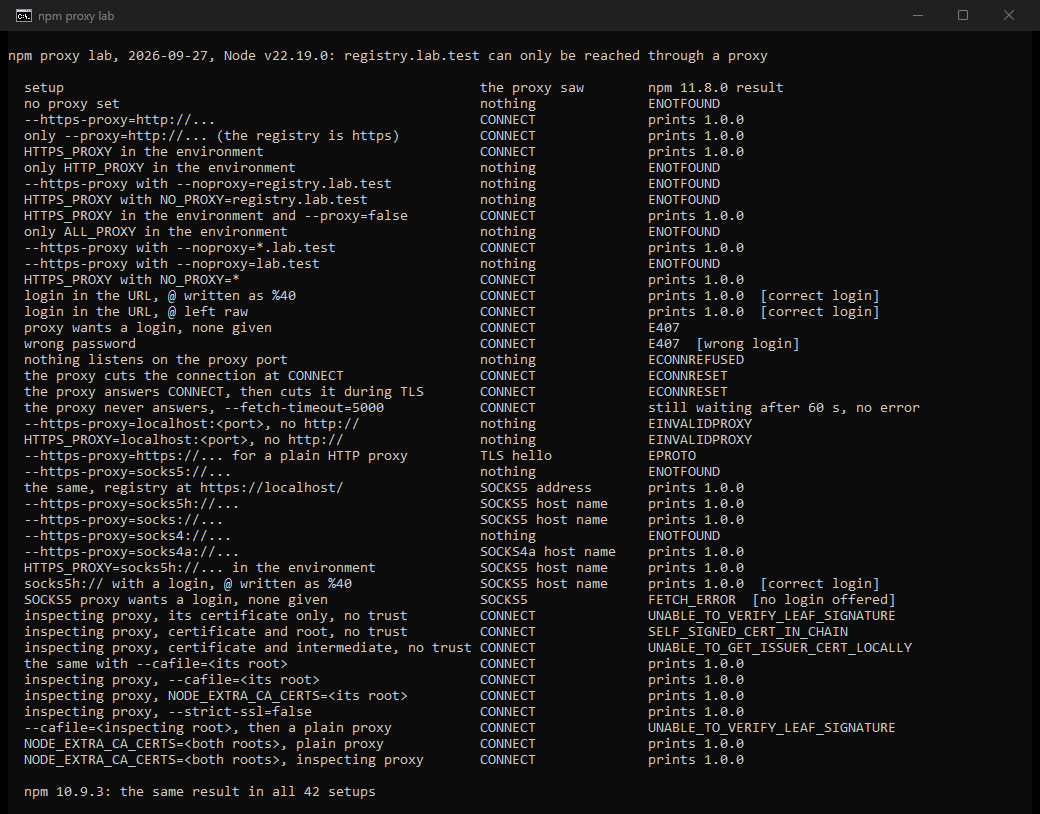
Task: Click 'login in the URL, @ left raw'
Action: [x=136, y=311]
